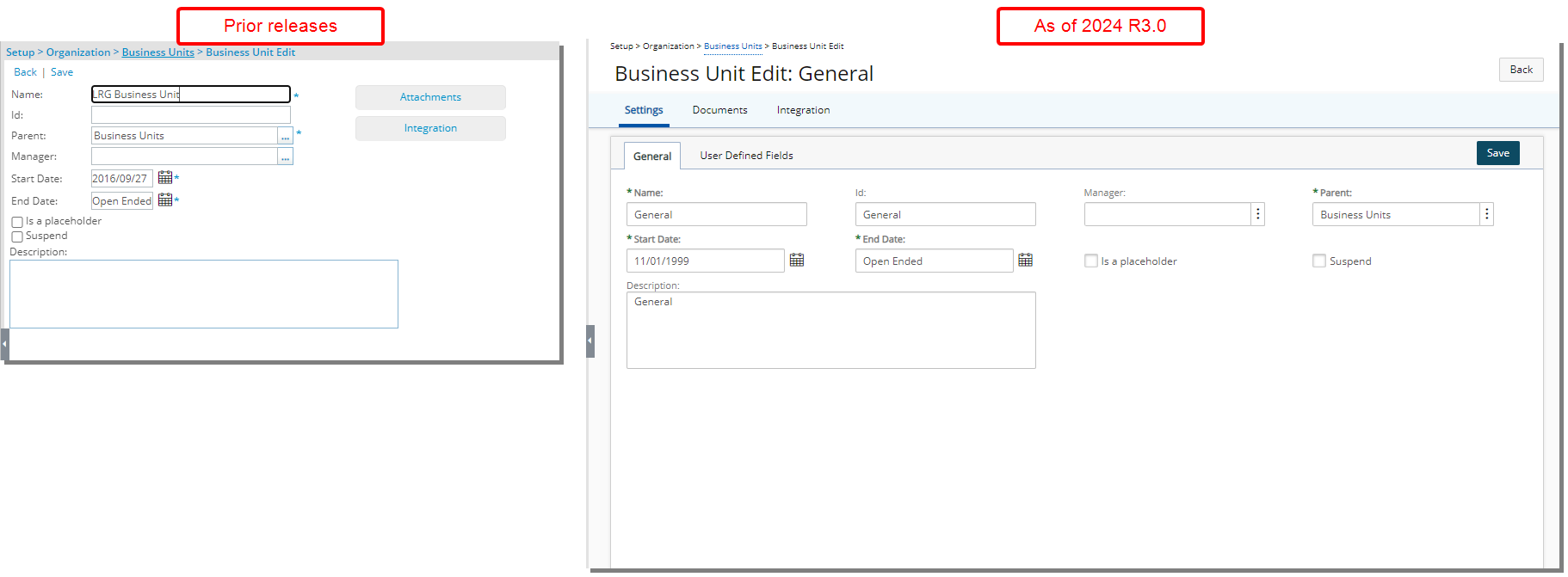Check 'Is a placeholder' in prior releases form

click(x=17, y=222)
